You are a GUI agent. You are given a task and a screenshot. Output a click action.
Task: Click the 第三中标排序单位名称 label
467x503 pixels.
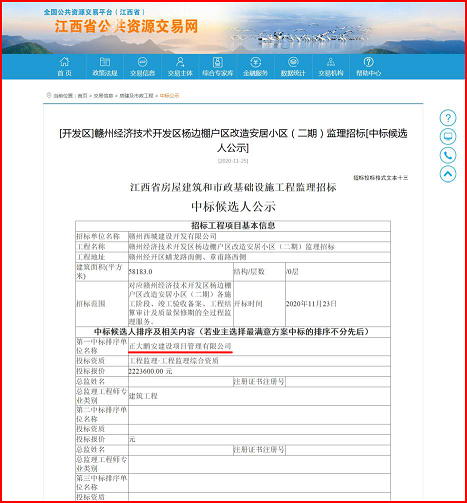tap(102, 483)
